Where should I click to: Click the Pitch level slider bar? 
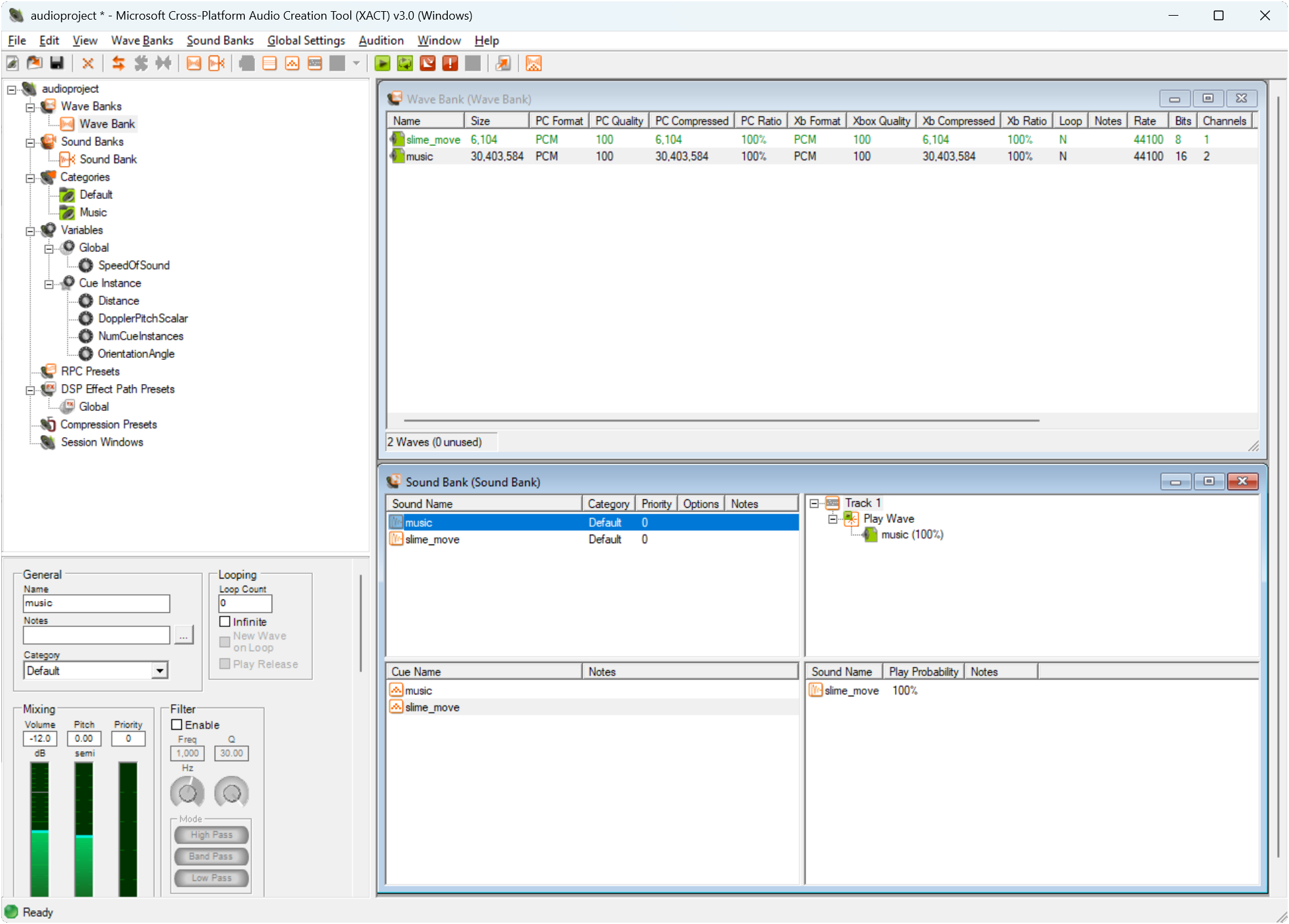point(84,829)
